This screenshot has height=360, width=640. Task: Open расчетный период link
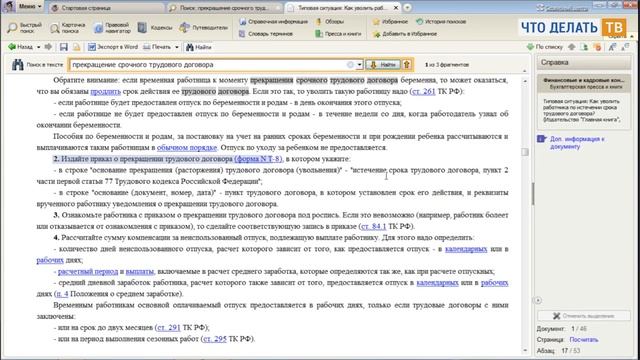coord(88,271)
